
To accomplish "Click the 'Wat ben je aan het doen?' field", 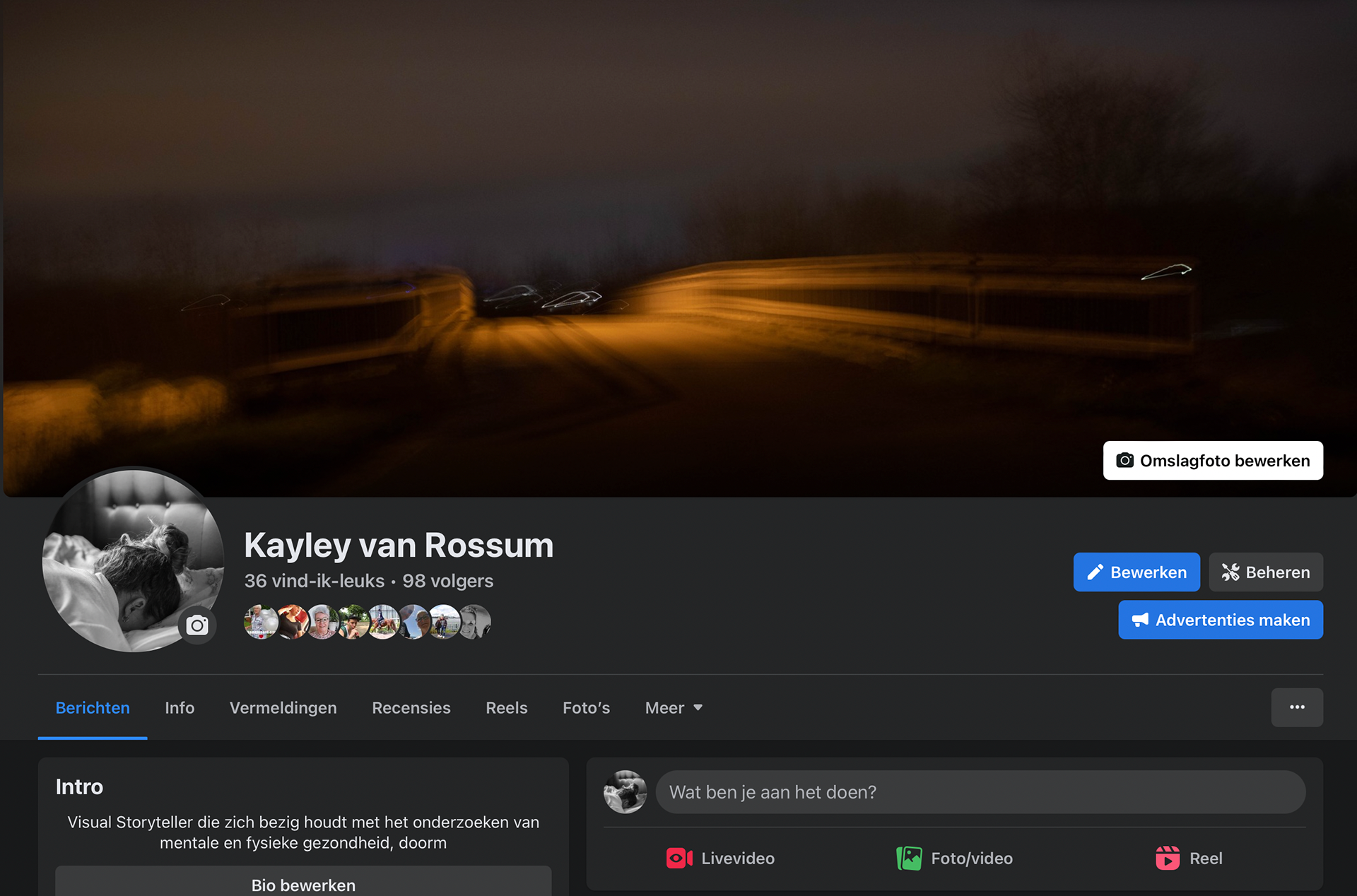I will [x=980, y=792].
